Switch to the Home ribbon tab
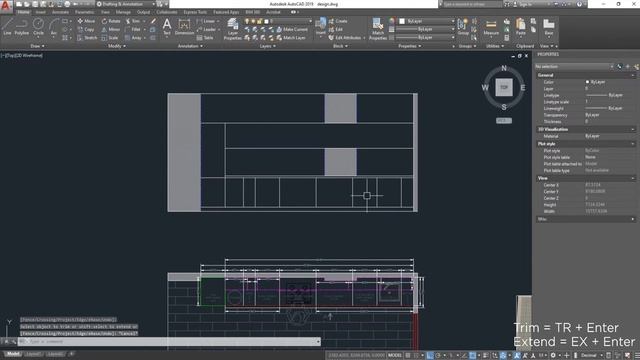The image size is (640, 360). pyautogui.click(x=23, y=12)
